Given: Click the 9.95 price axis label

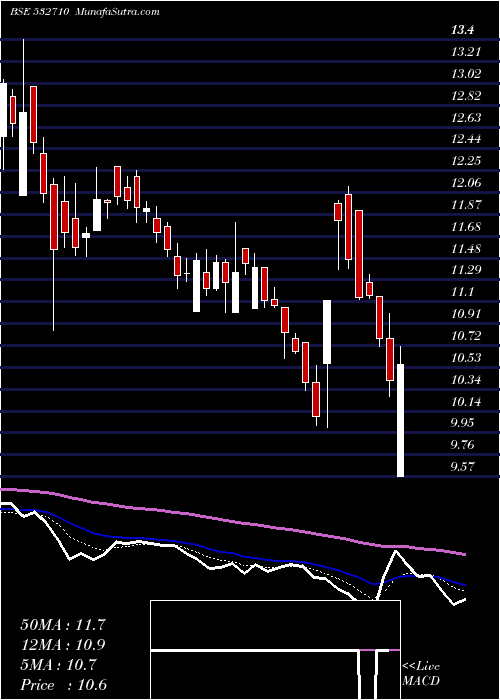Looking at the screenshot, I should pyautogui.click(x=464, y=423).
